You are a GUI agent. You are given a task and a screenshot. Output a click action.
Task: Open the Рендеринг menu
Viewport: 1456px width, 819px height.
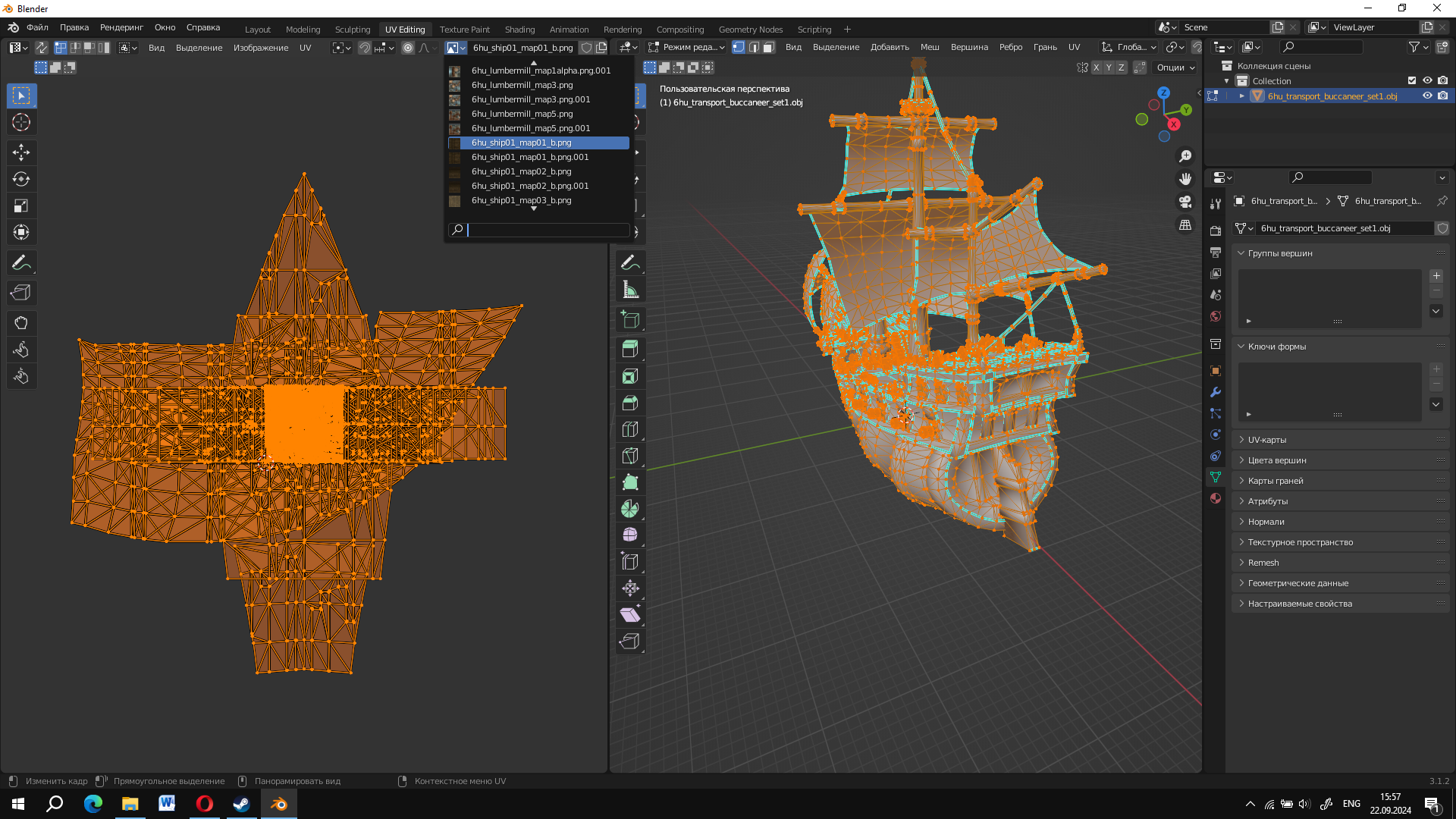click(121, 27)
